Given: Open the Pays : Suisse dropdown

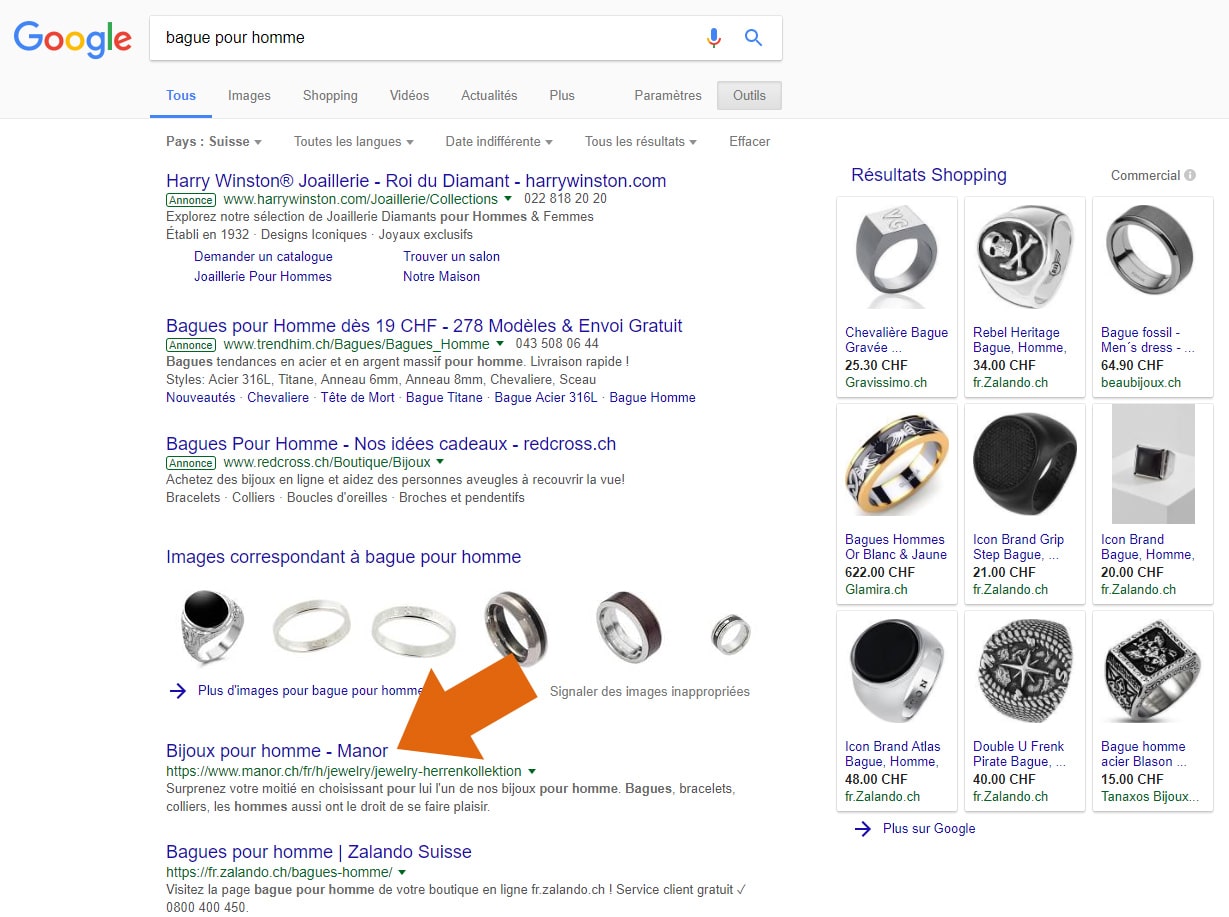Looking at the screenshot, I should pos(213,142).
